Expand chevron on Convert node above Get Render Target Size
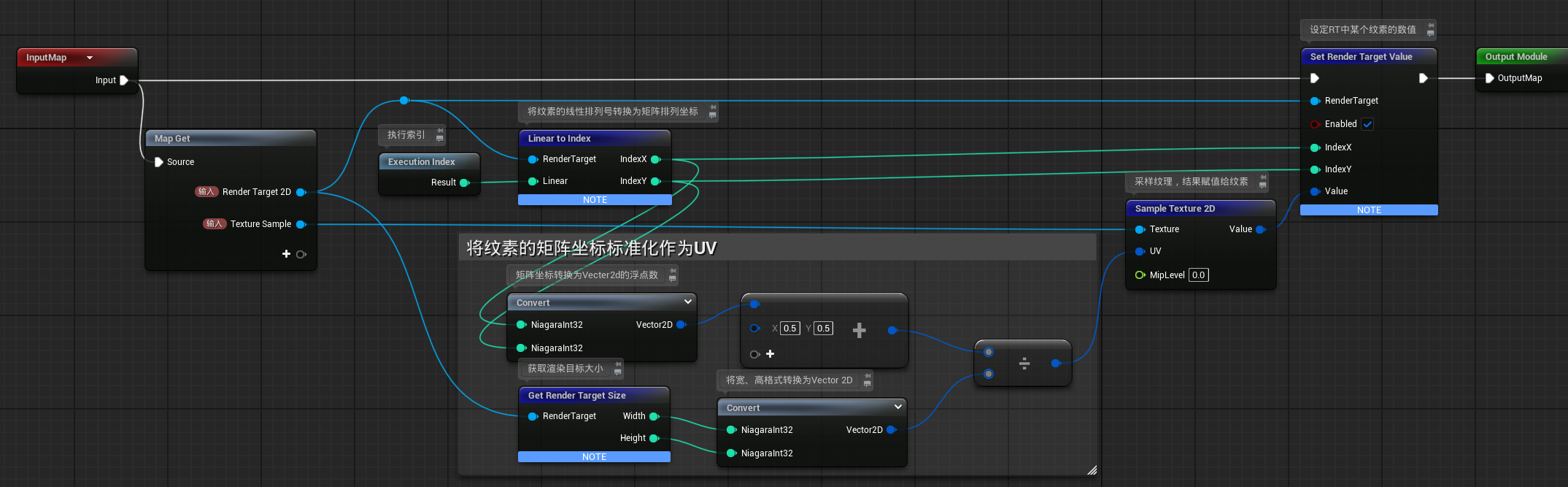This screenshot has width=1568, height=487. pos(687,302)
